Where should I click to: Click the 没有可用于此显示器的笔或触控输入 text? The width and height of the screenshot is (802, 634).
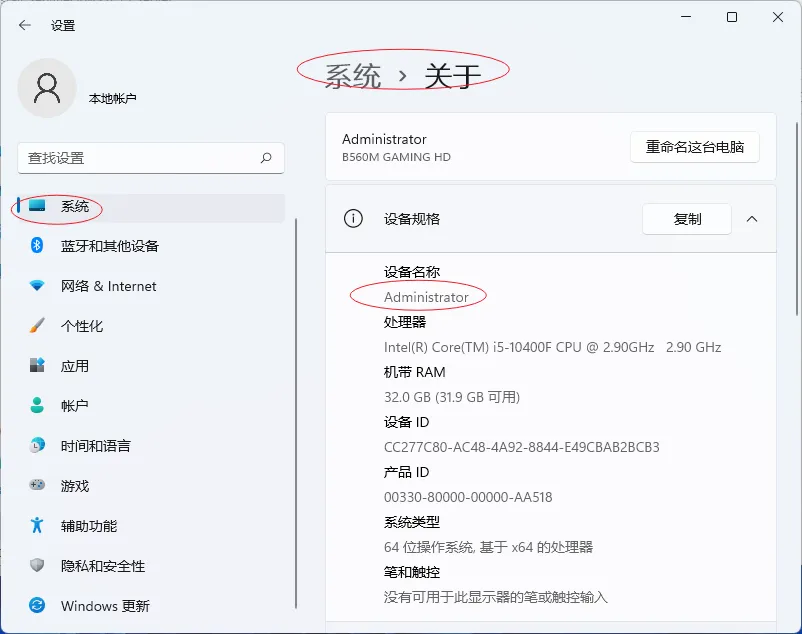pyautogui.click(x=496, y=597)
